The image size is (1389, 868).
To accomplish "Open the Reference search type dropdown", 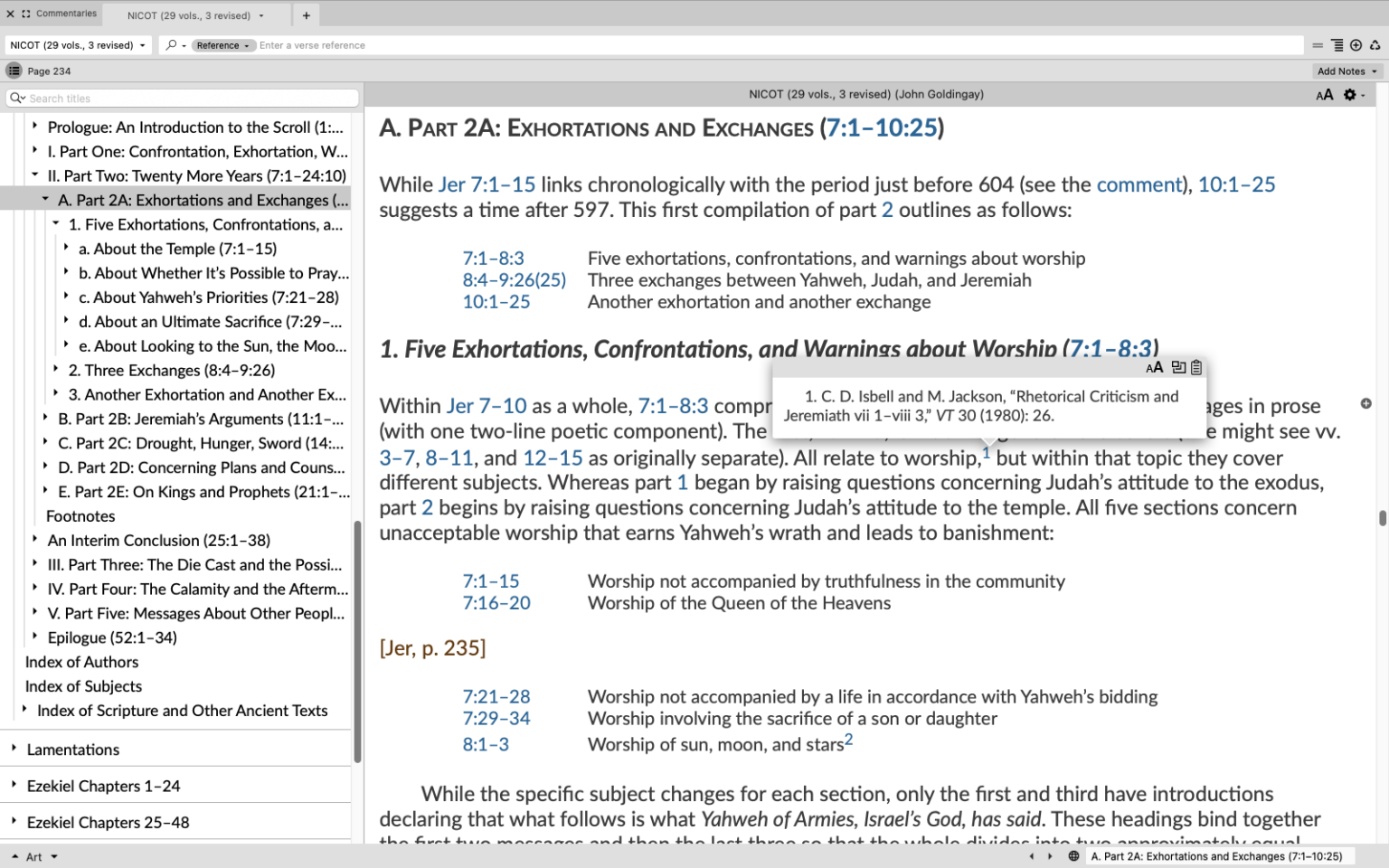I will click(x=222, y=45).
